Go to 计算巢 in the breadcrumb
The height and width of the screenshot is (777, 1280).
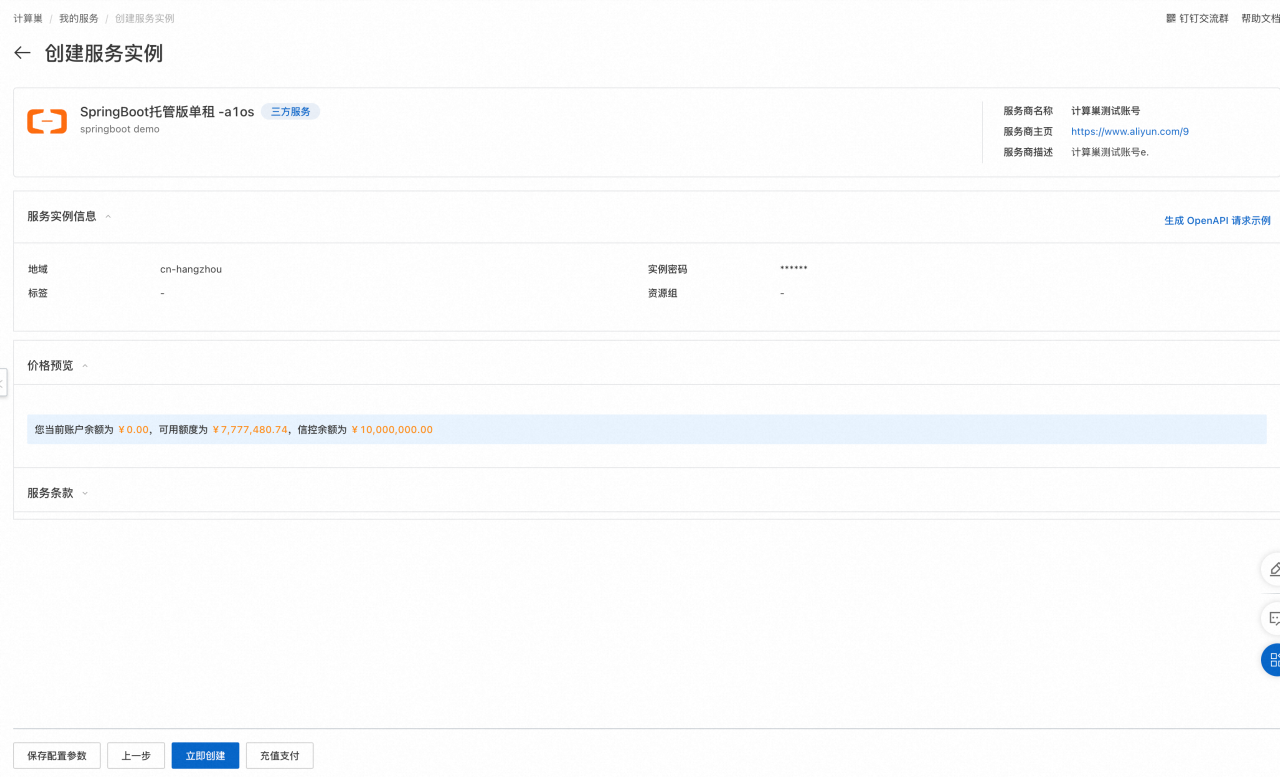click(28, 19)
